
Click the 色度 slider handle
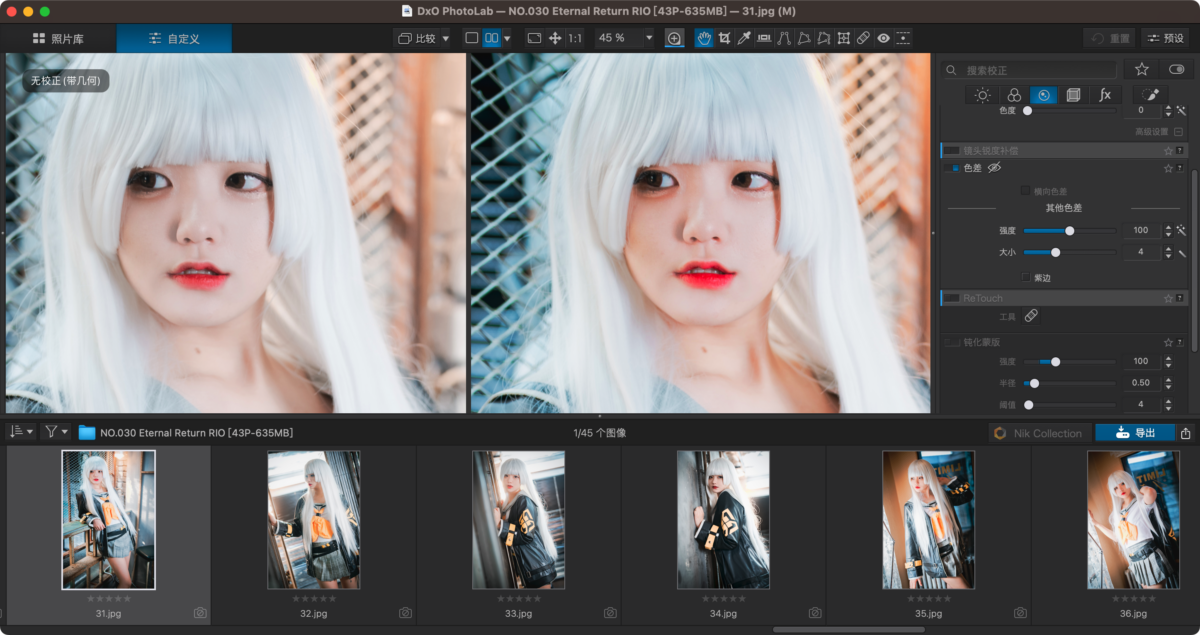pos(1027,110)
